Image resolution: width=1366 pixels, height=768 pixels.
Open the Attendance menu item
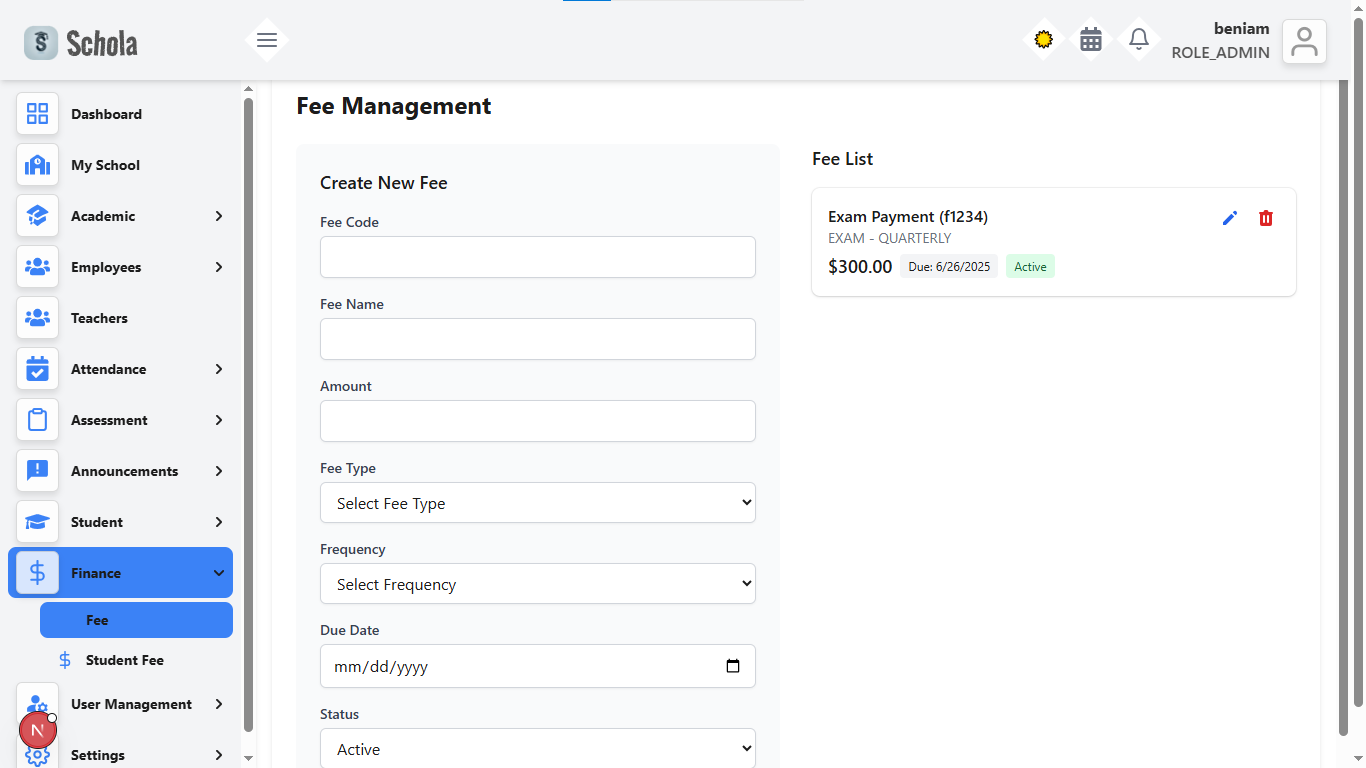click(x=120, y=369)
